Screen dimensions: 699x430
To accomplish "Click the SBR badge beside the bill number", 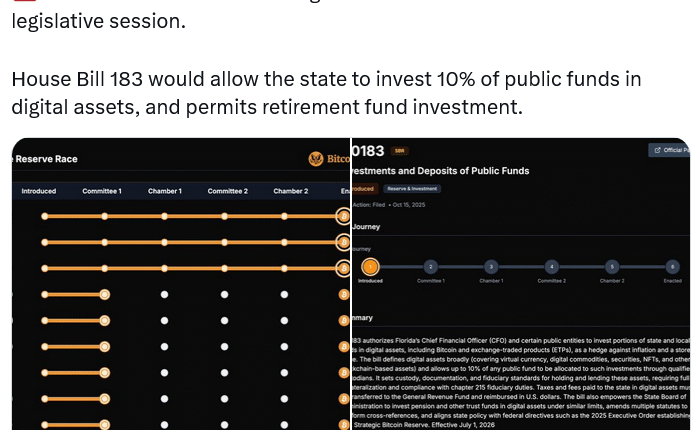I will pyautogui.click(x=399, y=151).
